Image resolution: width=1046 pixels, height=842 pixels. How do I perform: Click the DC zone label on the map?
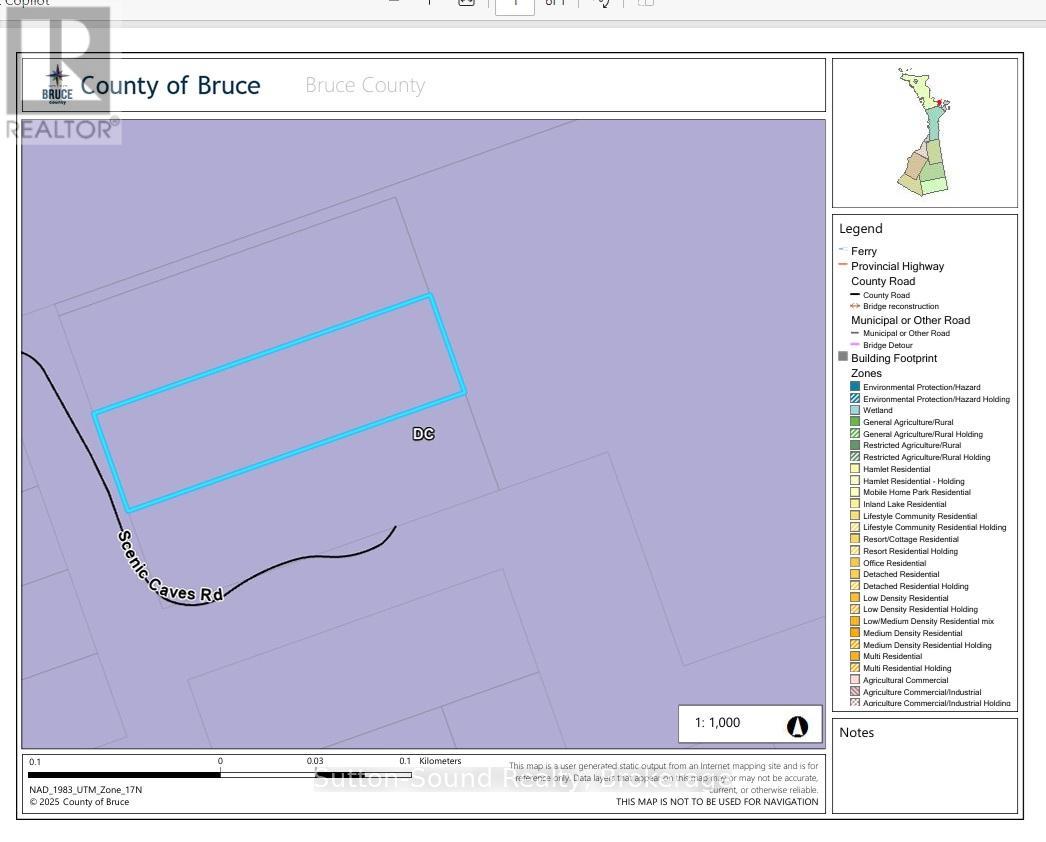423,434
